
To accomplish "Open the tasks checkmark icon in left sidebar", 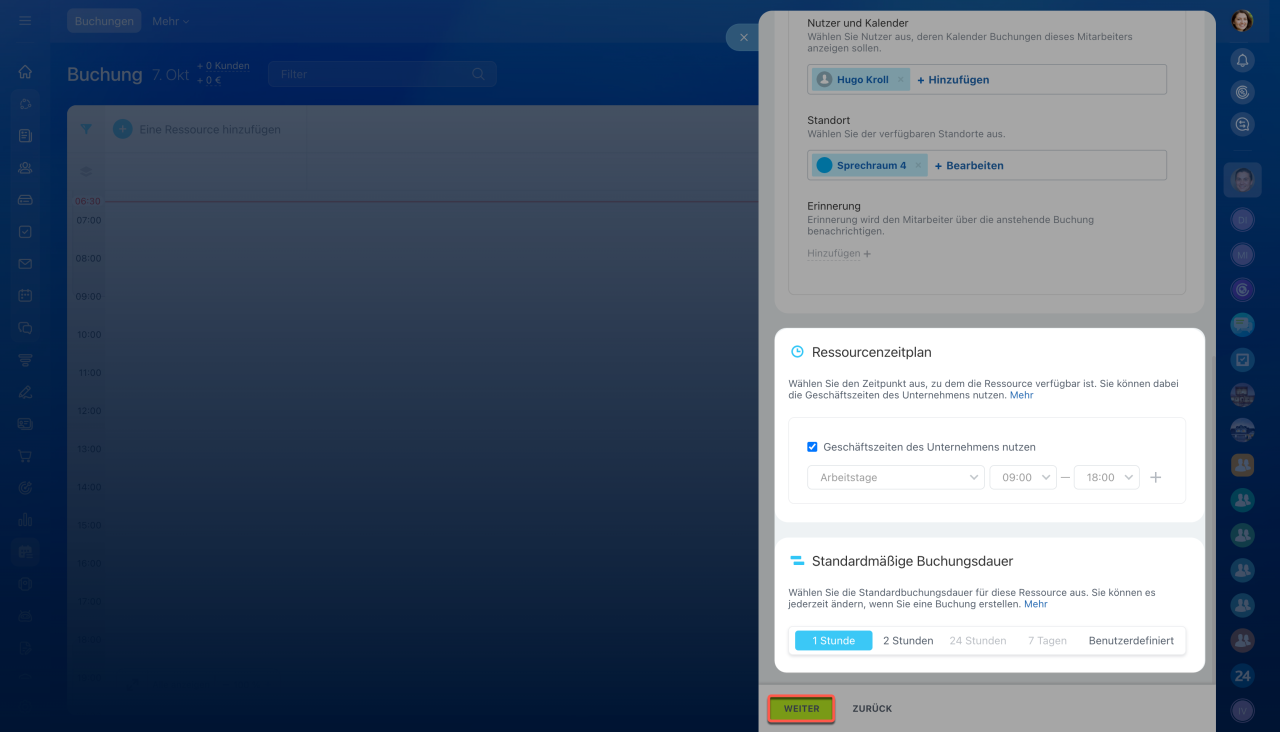I will click(x=25, y=232).
